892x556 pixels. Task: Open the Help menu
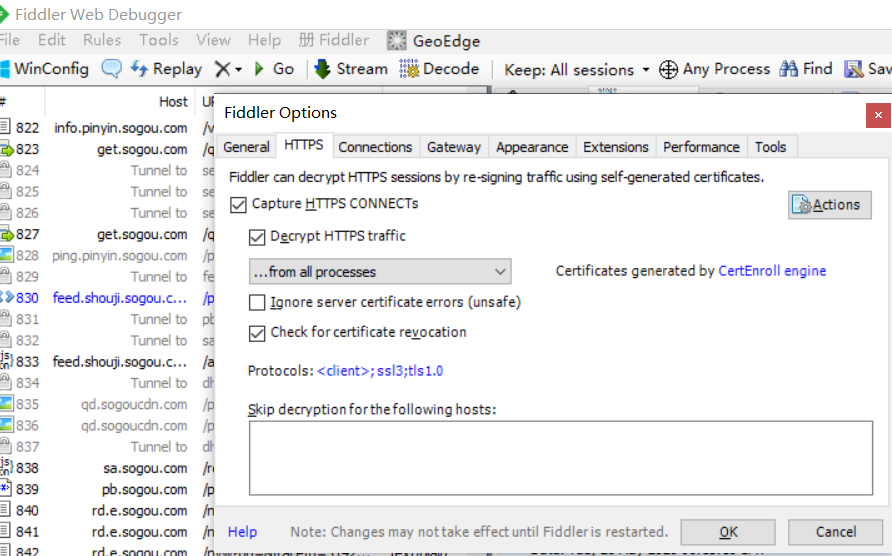point(264,40)
